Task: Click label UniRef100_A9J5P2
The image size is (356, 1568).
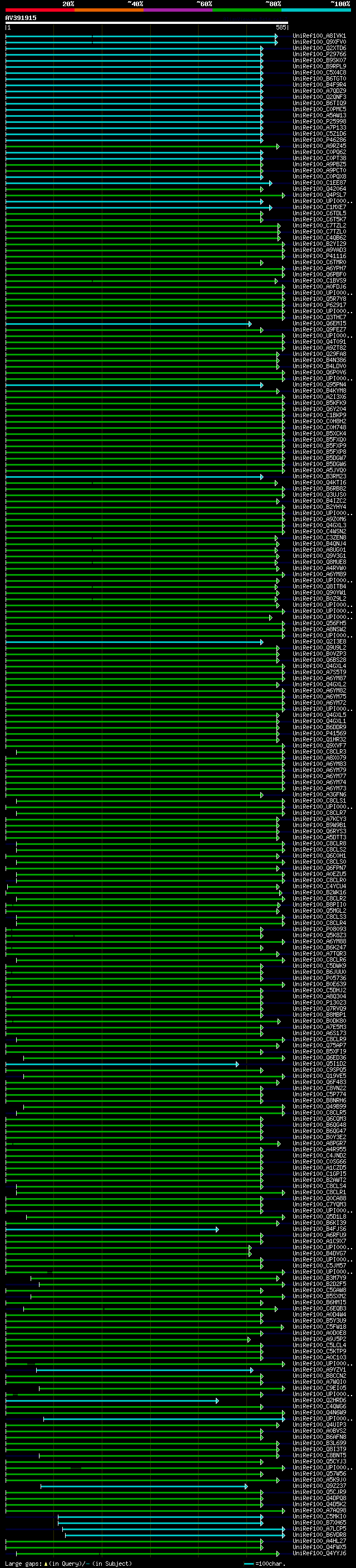Action: click(319, 1339)
